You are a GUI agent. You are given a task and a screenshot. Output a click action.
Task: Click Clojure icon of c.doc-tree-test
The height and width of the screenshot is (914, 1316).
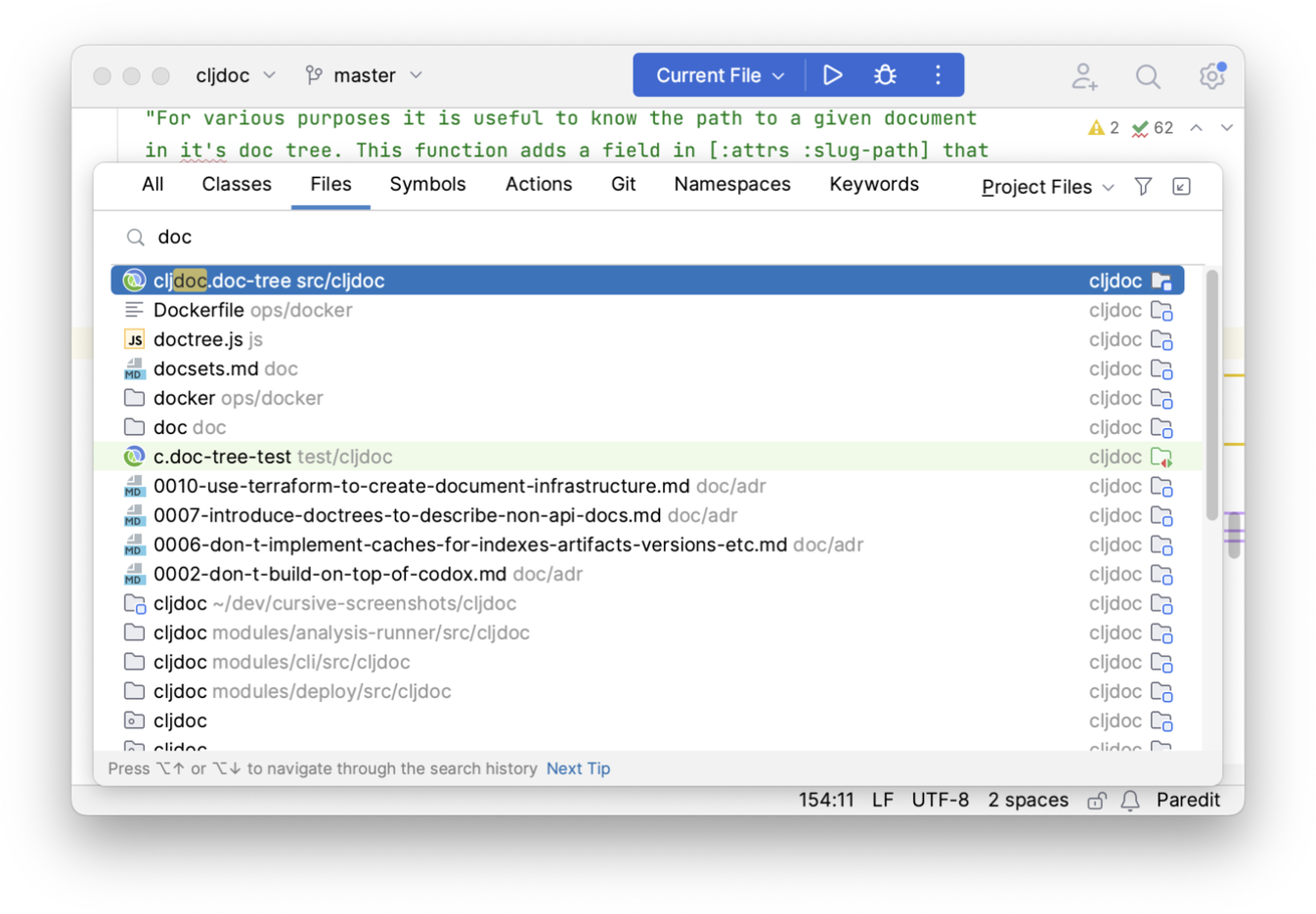(x=134, y=457)
